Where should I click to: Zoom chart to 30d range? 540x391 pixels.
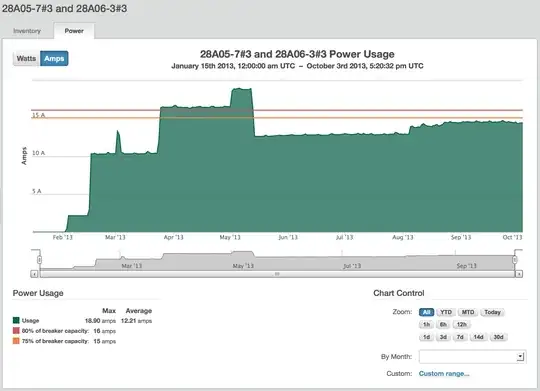[499, 337]
